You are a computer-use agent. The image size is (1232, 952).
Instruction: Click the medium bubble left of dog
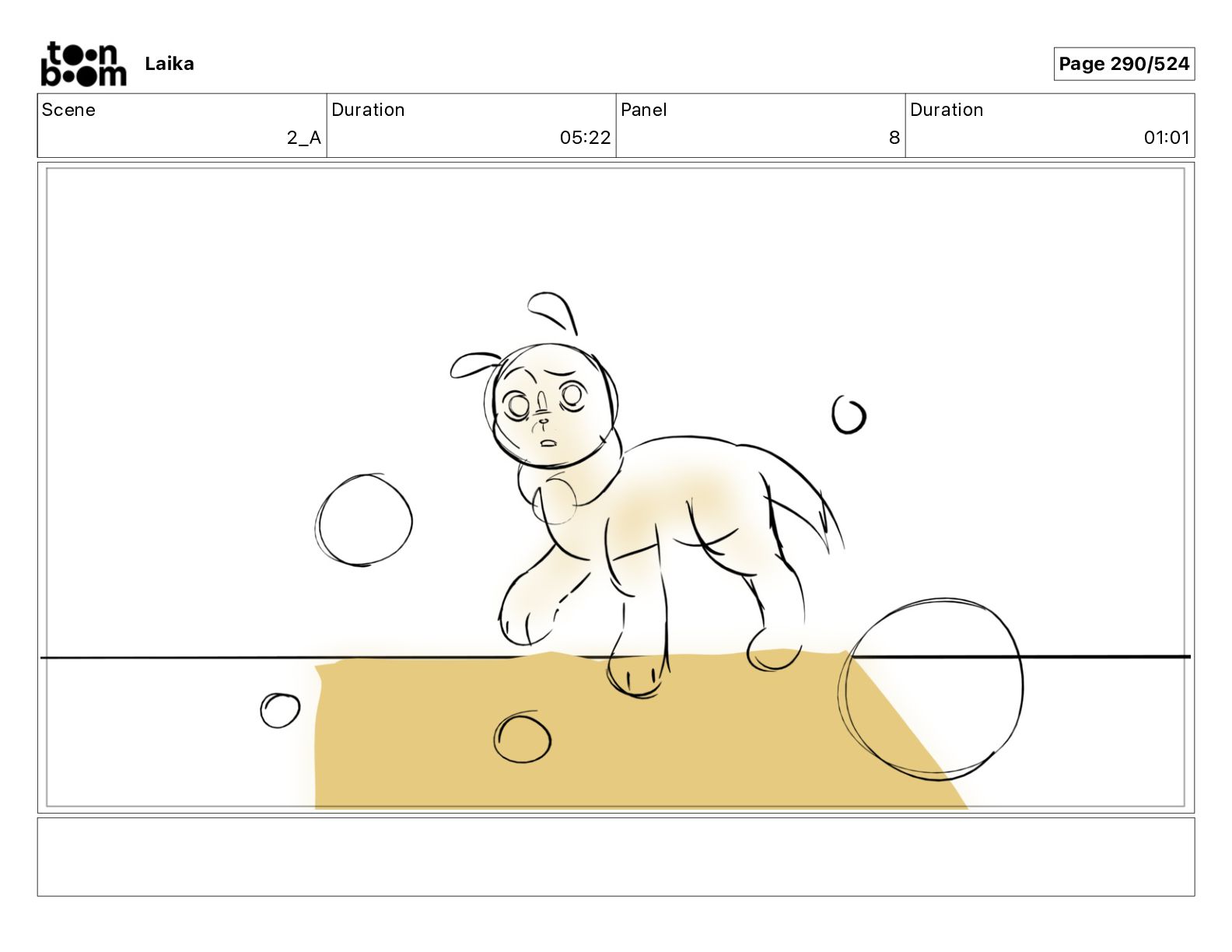(364, 520)
